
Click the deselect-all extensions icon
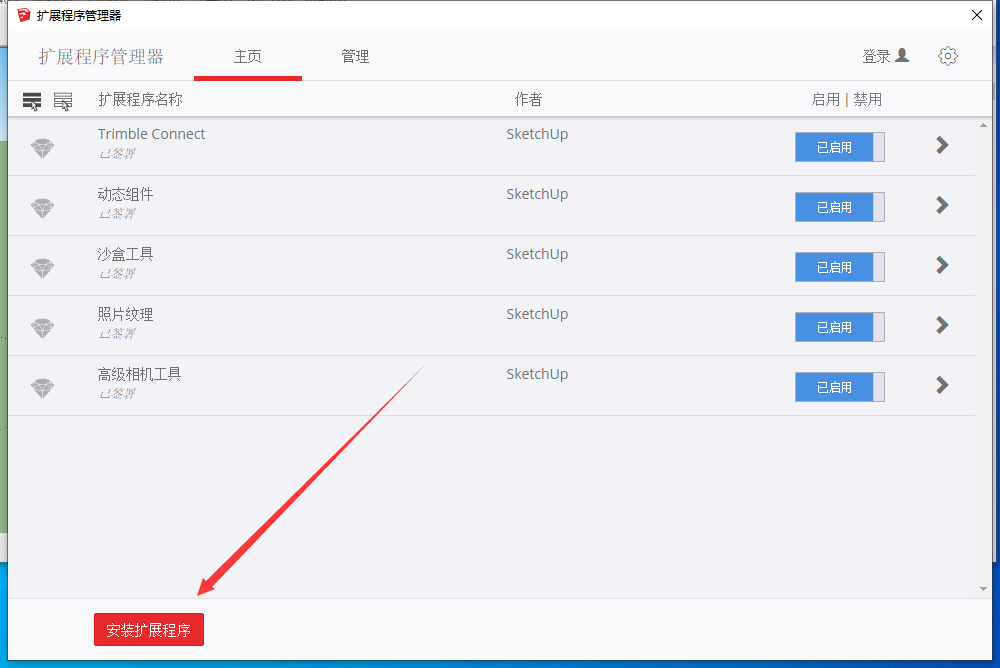[x=62, y=101]
